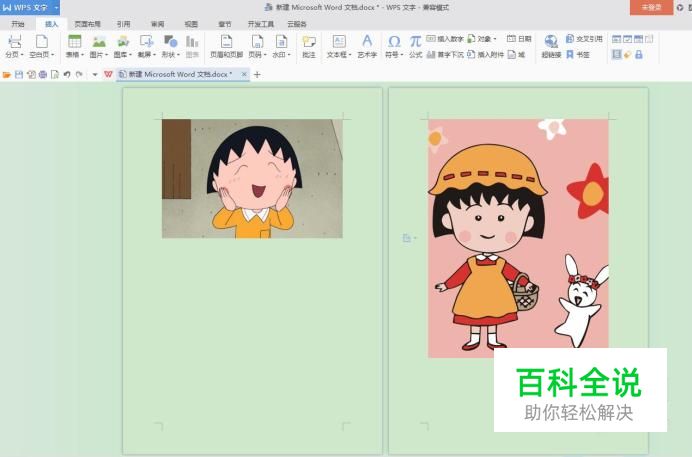Switch to the 页面布局 tab
Viewport: 692px width, 457px height.
pyautogui.click(x=87, y=24)
